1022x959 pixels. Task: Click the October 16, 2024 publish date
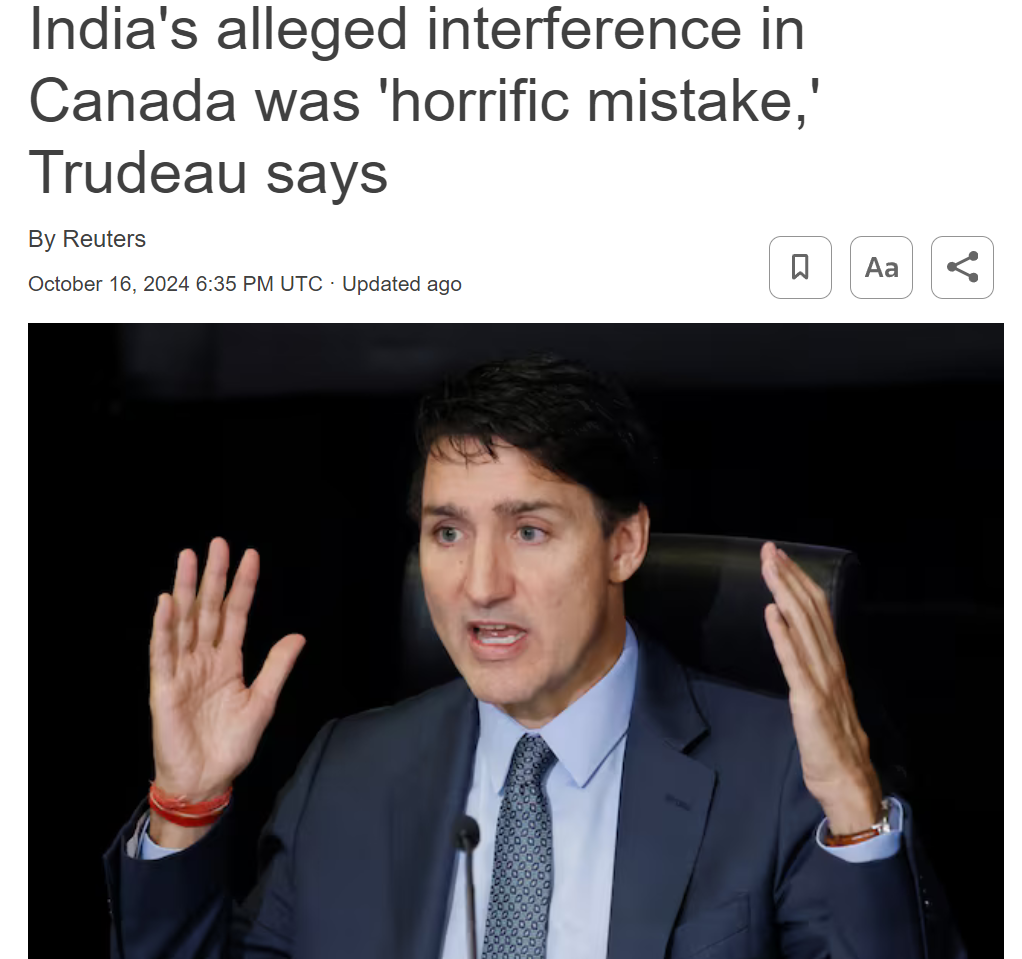click(x=109, y=284)
